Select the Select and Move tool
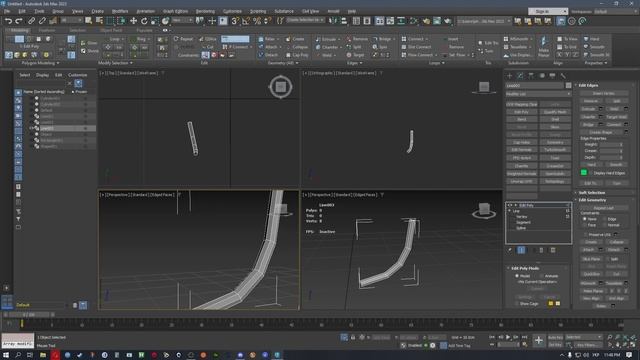Viewport: 640px width, 360px height. tap(133, 21)
